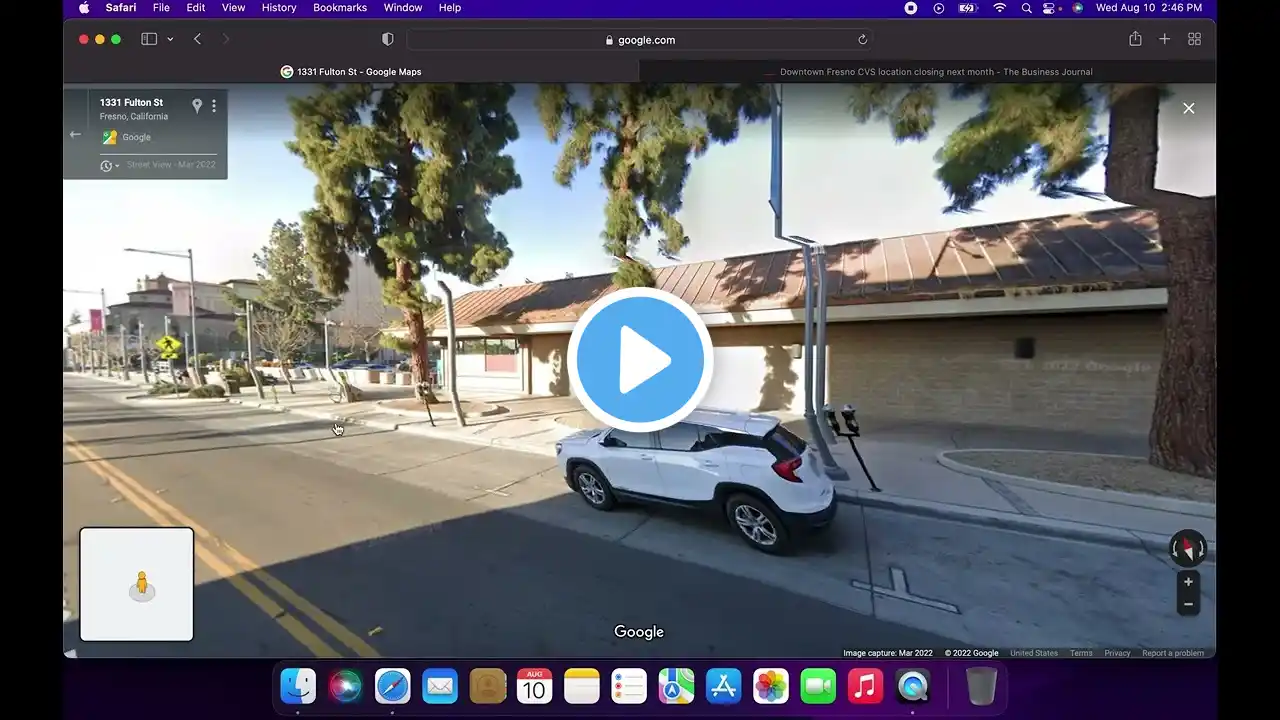Screen dimensions: 1280x720
Task: Open the tab overview grid icon
Action: (1194, 39)
